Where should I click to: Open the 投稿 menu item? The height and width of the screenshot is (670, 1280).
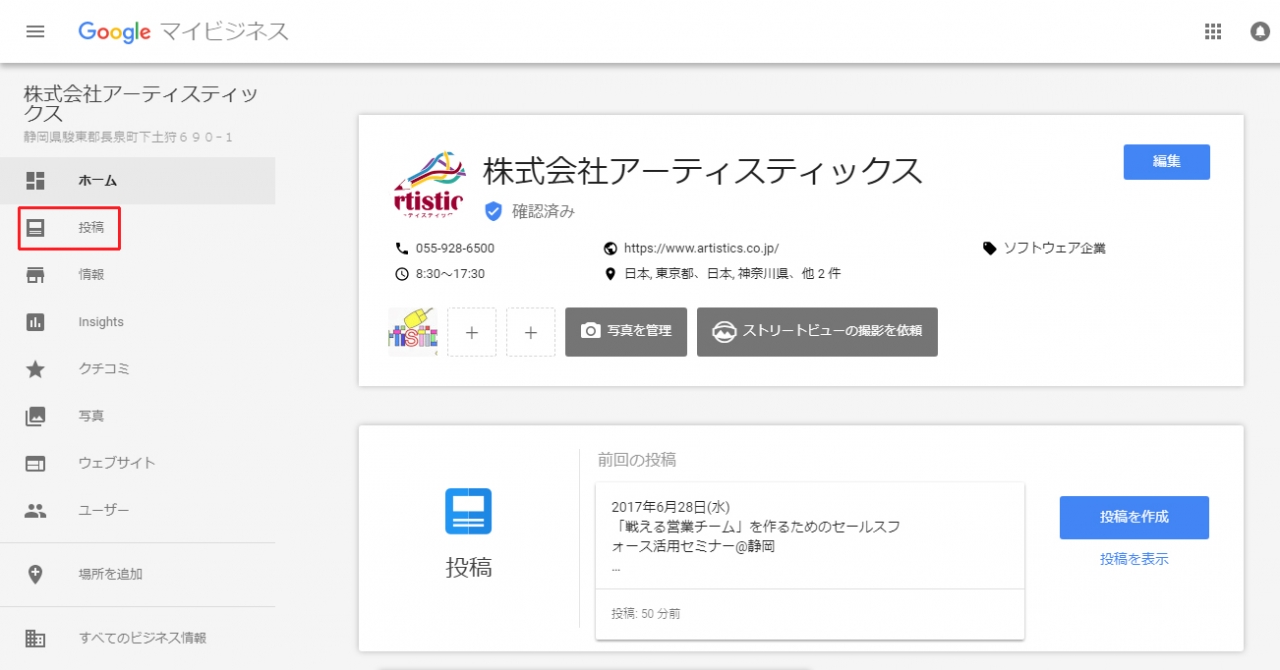(x=137, y=228)
